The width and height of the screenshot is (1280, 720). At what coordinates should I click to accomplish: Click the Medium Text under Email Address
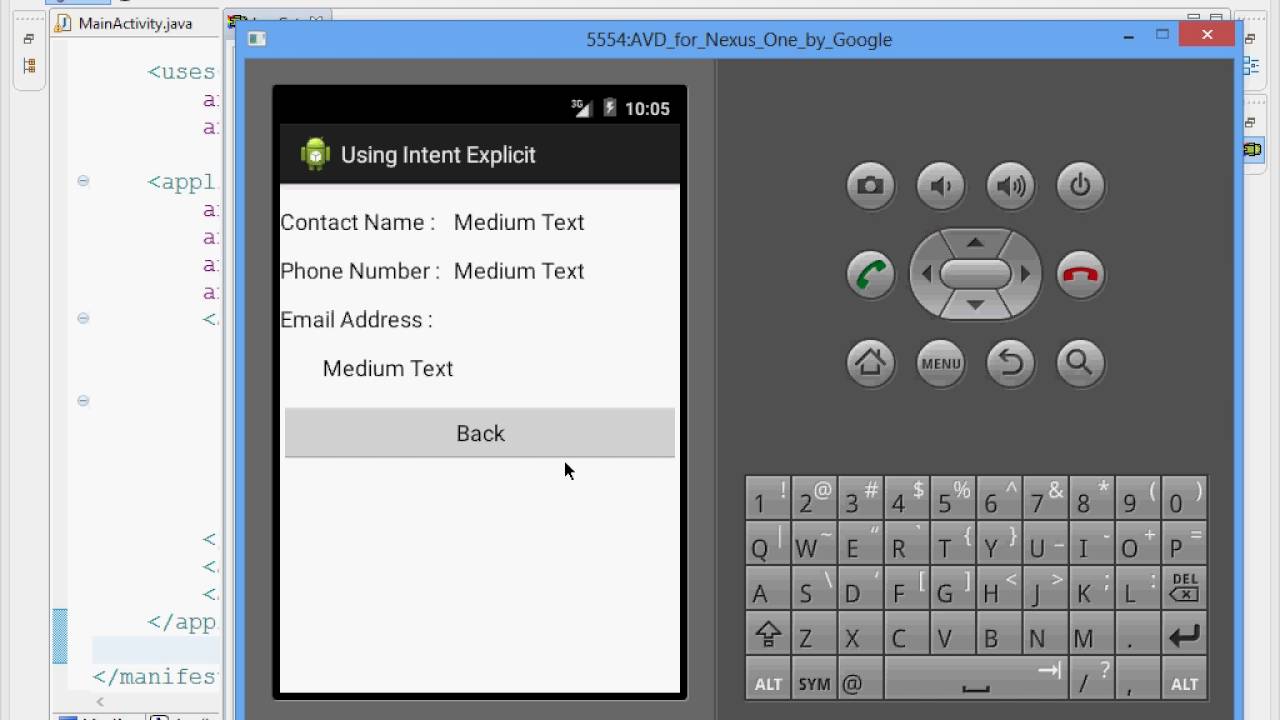click(388, 369)
